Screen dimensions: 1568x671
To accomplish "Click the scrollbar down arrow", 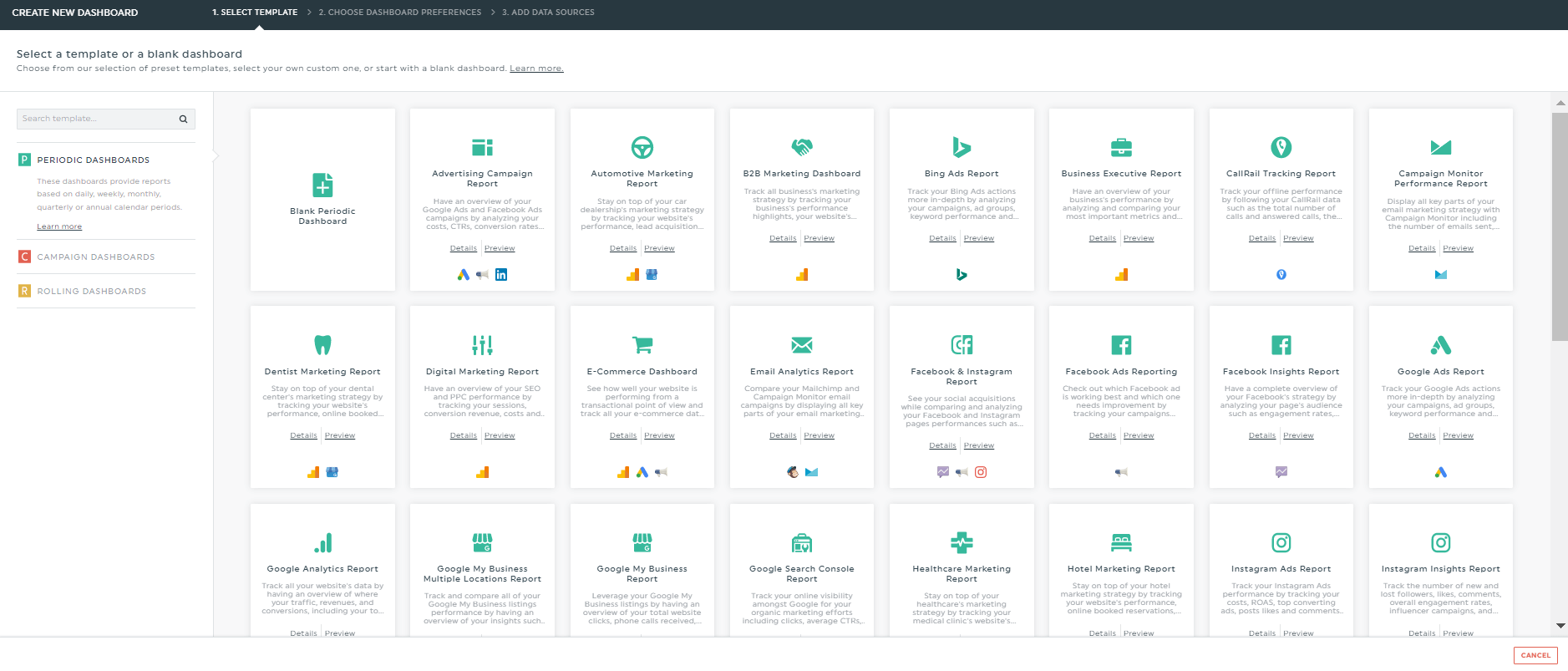I will pos(1560,626).
